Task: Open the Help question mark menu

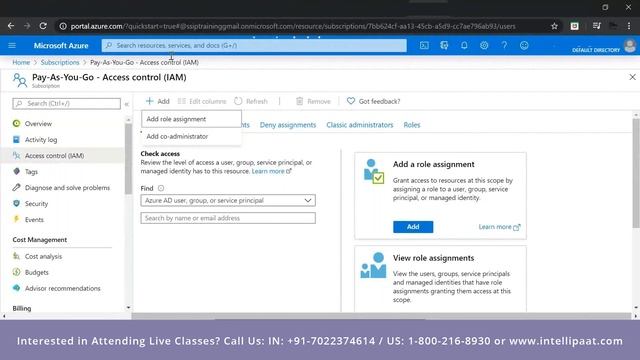Action: [504, 45]
